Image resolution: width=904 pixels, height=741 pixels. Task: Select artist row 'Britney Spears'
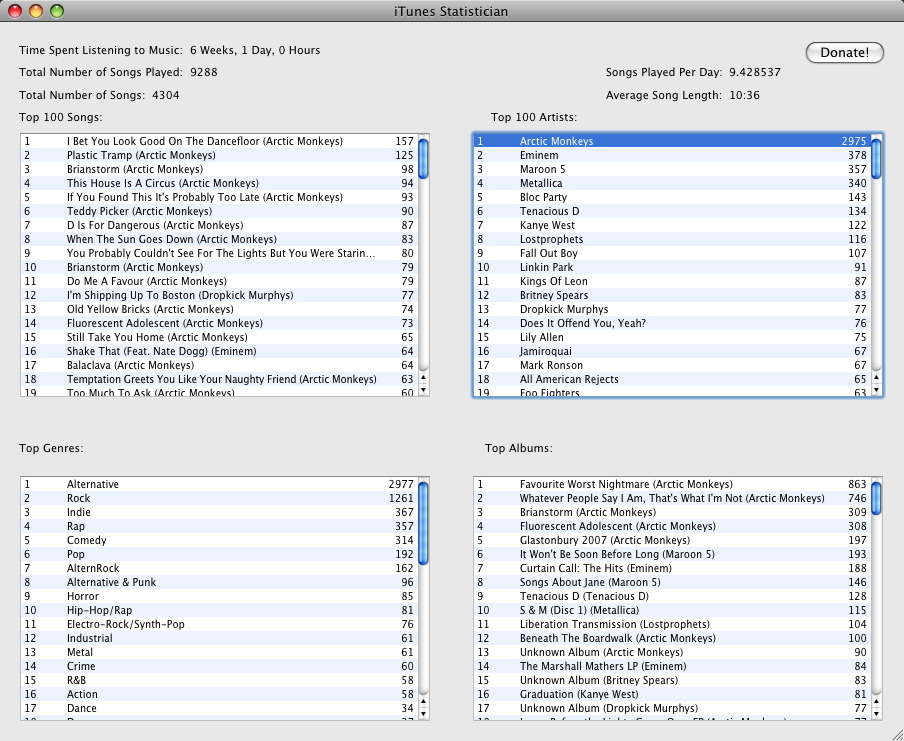tap(672, 295)
